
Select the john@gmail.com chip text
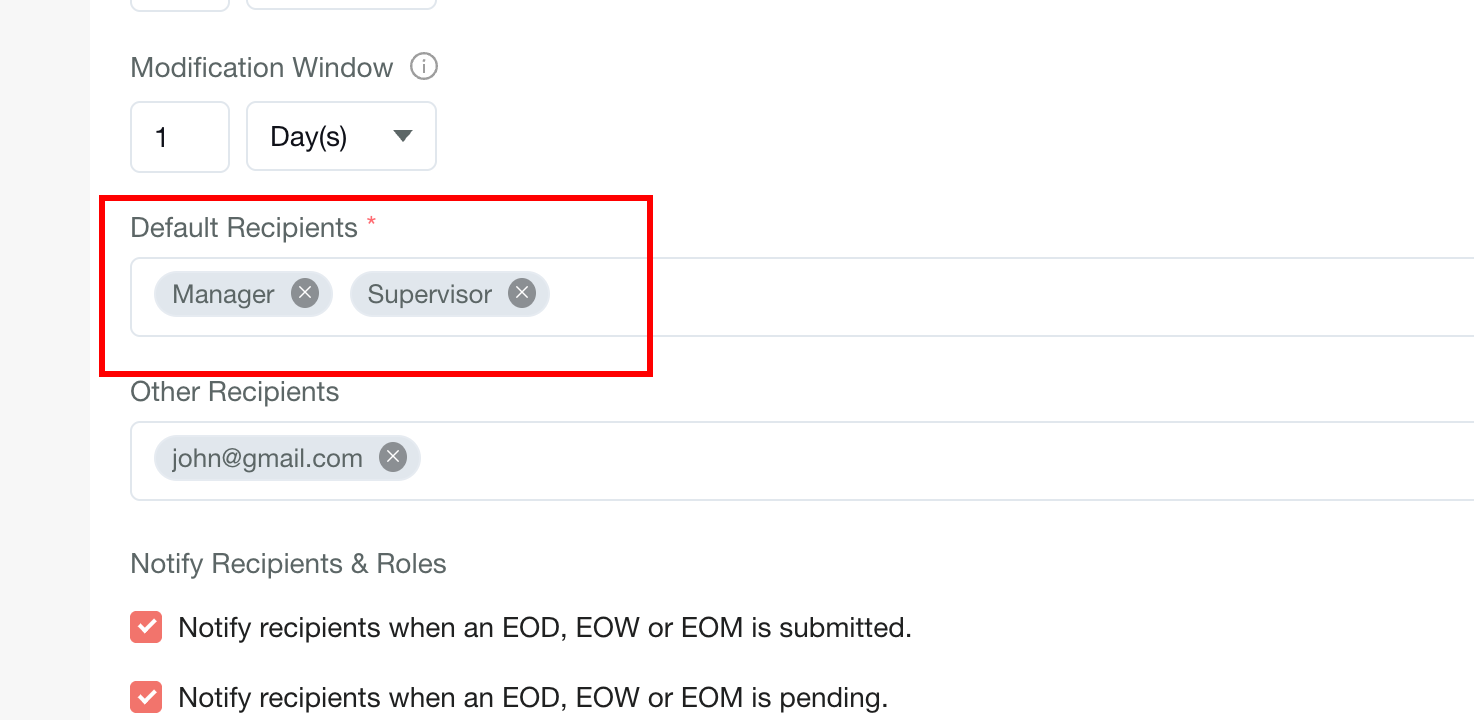267,458
